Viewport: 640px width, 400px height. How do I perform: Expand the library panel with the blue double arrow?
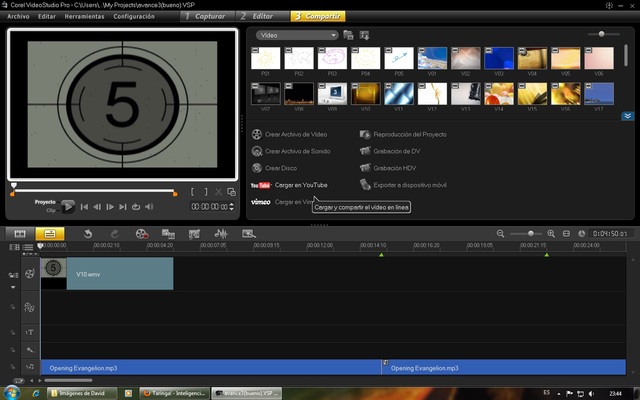(627, 116)
